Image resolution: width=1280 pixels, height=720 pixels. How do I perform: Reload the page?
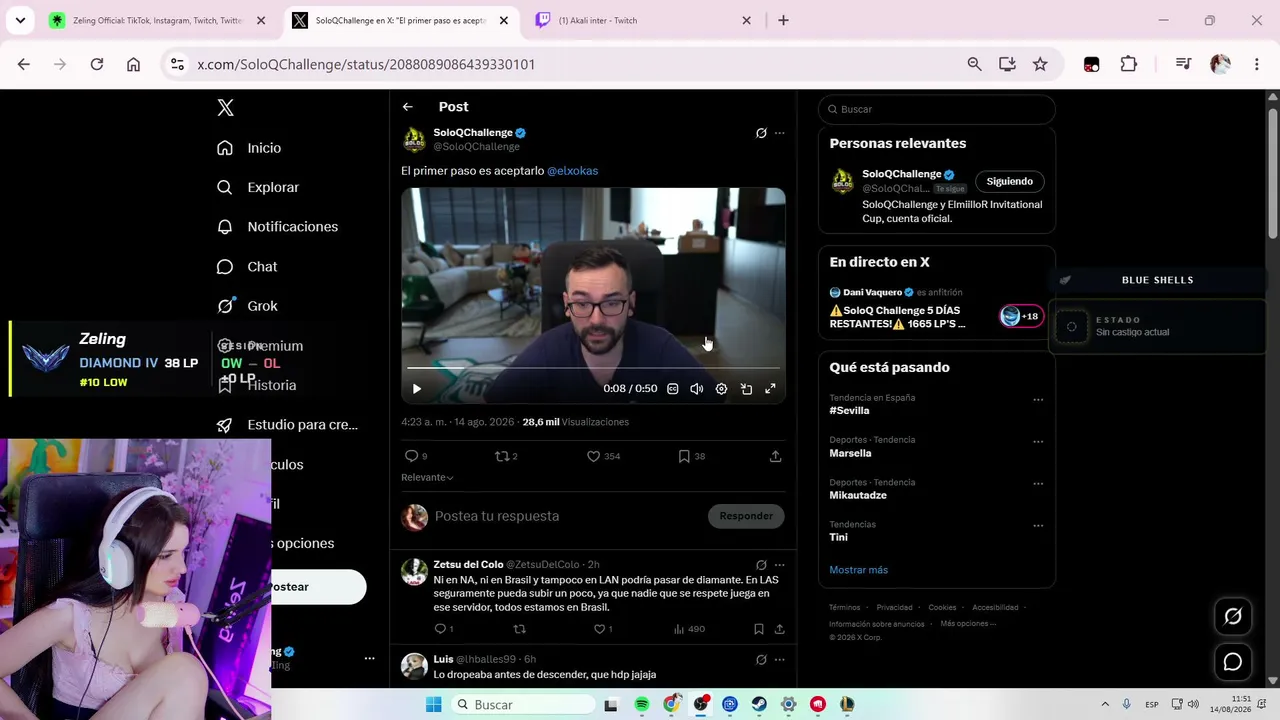coord(97,64)
